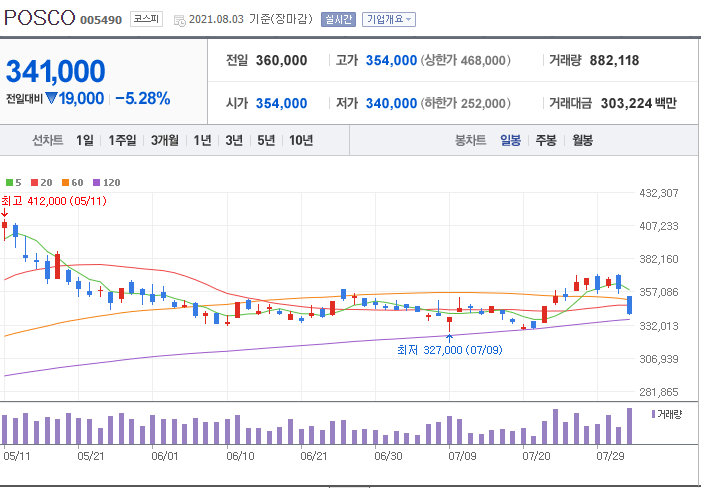Click the 최고 412,000 (05/11) label
This screenshot has width=701, height=488.
[54, 201]
